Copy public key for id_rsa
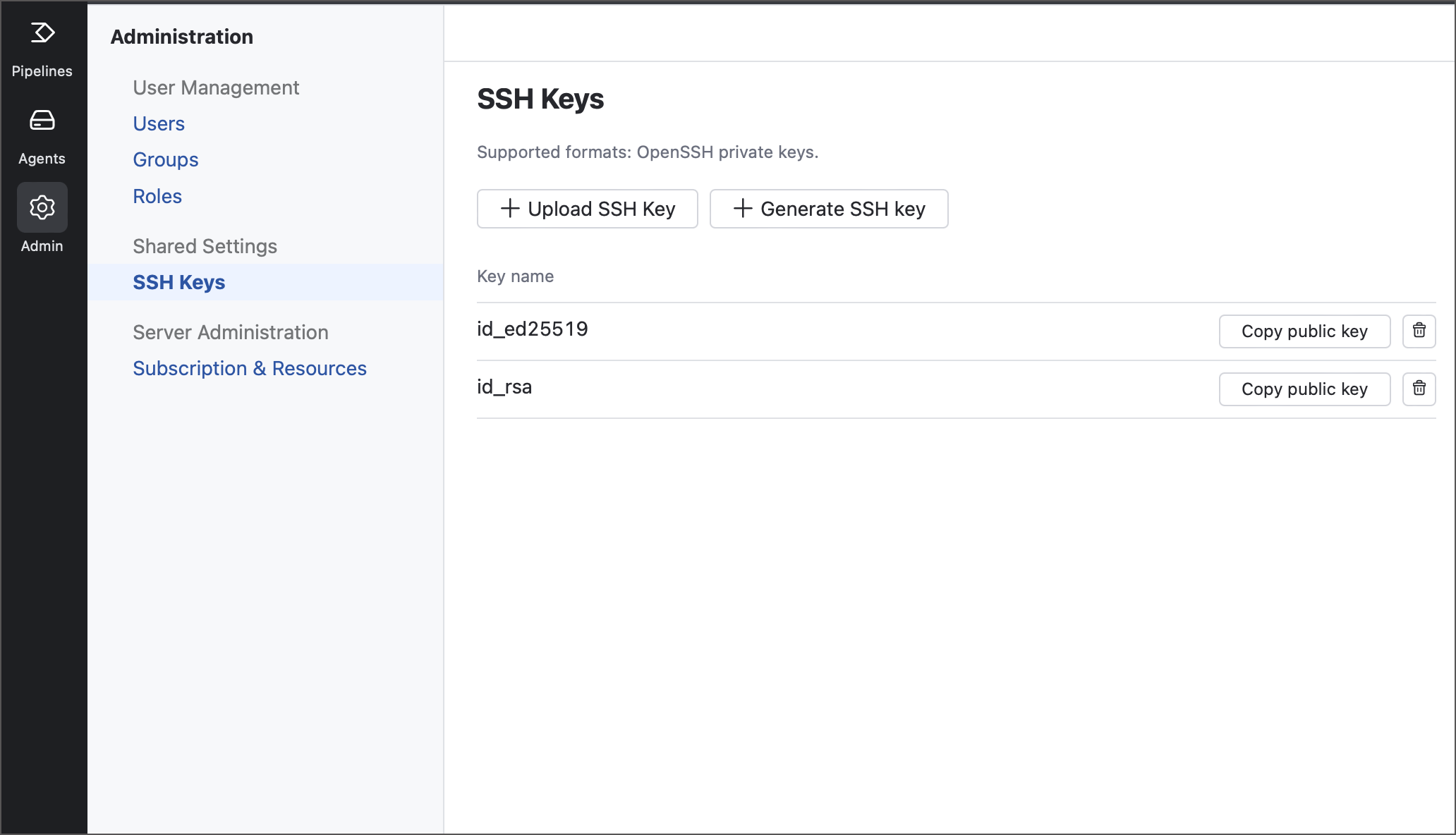1456x835 pixels. 1304,389
